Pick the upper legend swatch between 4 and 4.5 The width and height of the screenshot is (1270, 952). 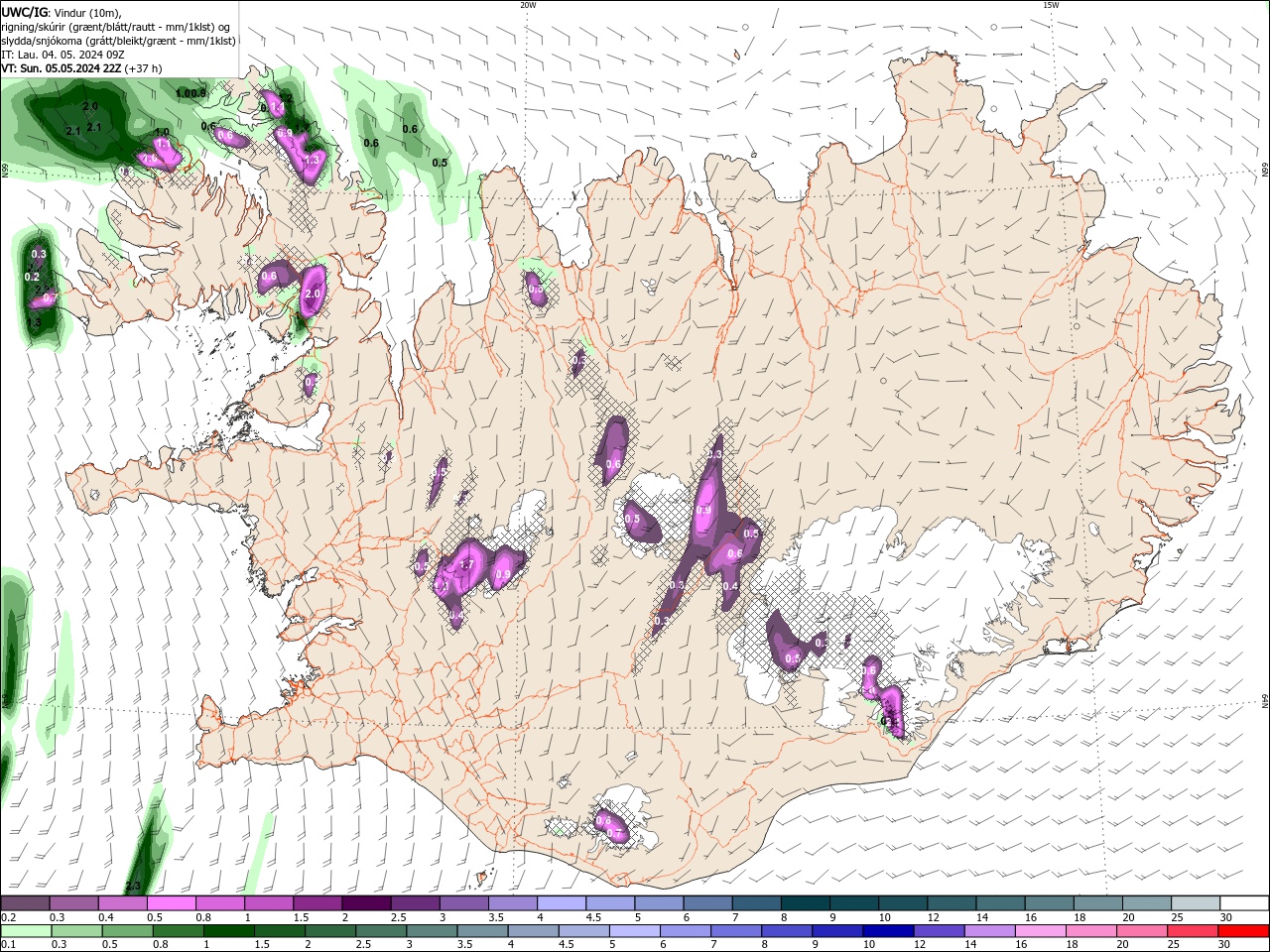click(561, 903)
